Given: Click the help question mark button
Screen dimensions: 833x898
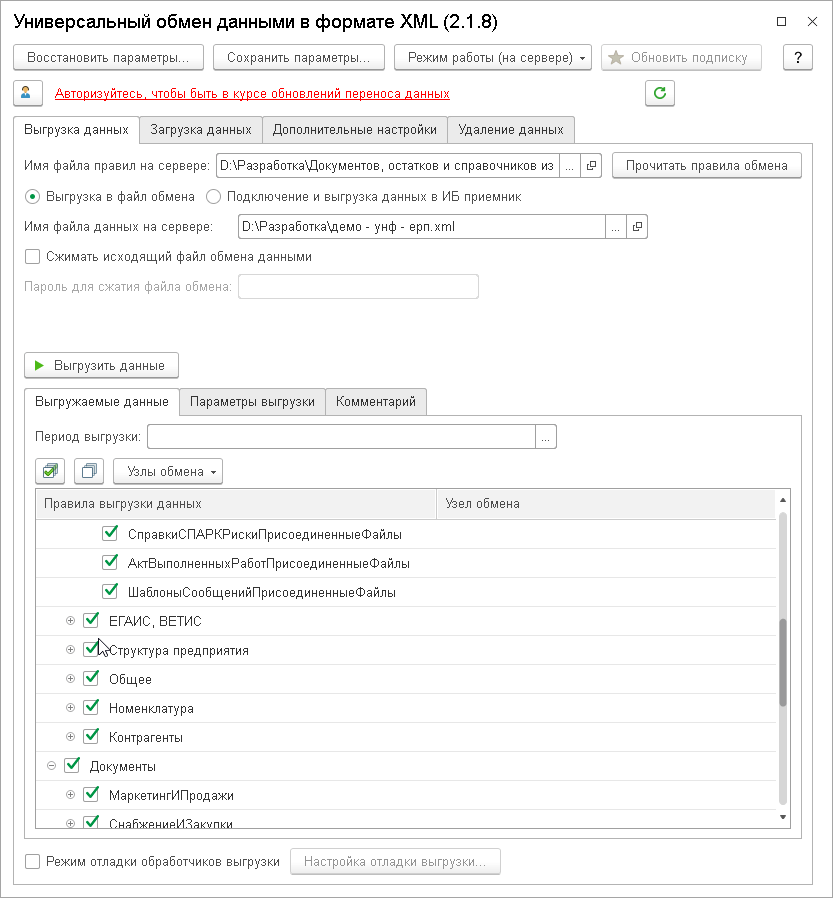Looking at the screenshot, I should coord(798,57).
